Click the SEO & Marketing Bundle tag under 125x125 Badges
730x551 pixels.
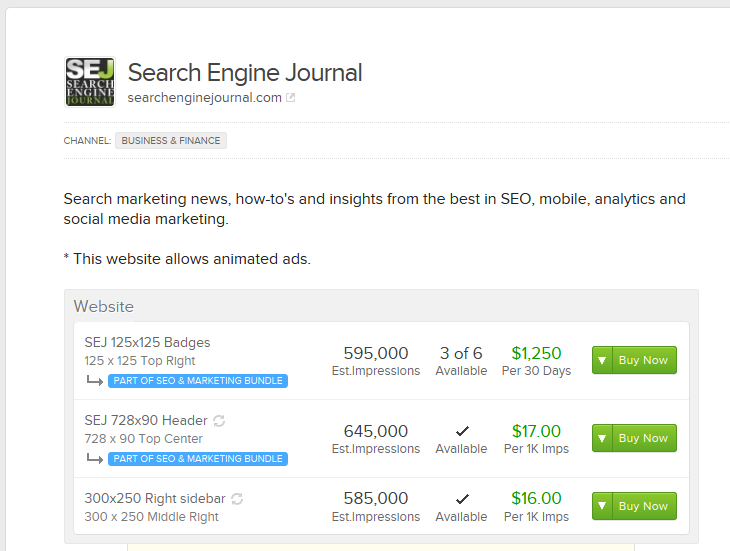(x=197, y=381)
